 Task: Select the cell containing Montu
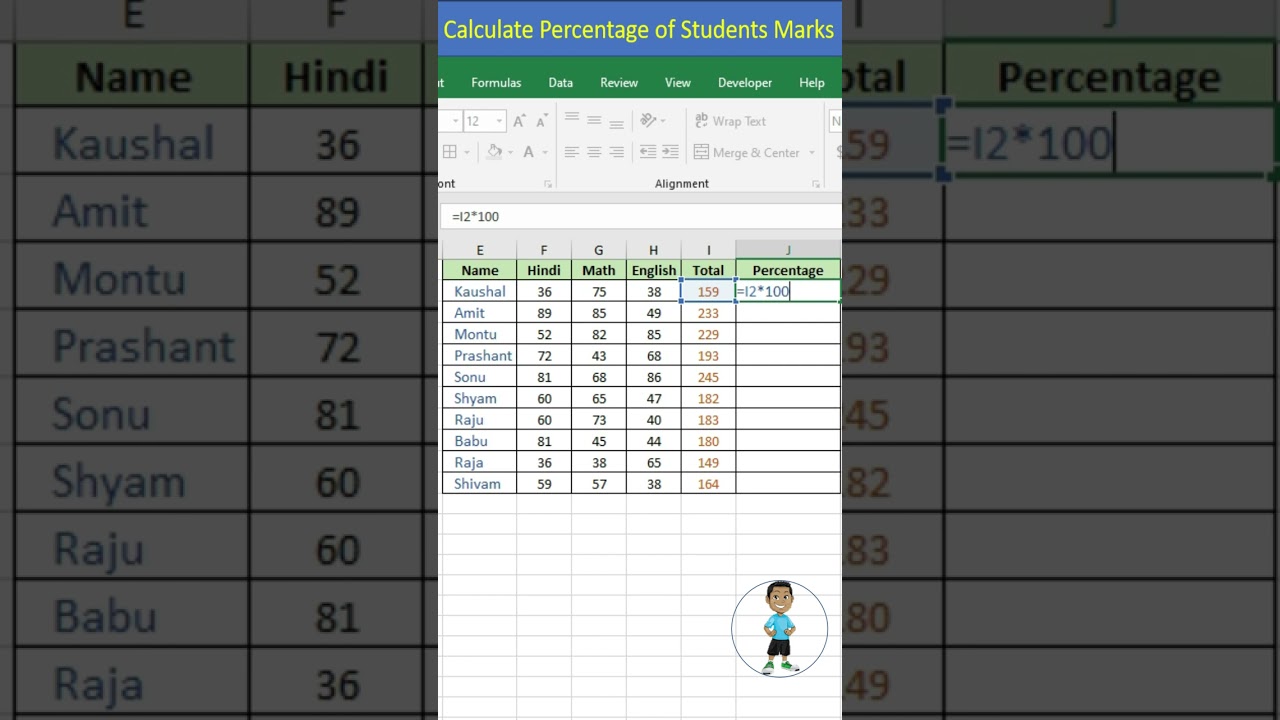[480, 334]
